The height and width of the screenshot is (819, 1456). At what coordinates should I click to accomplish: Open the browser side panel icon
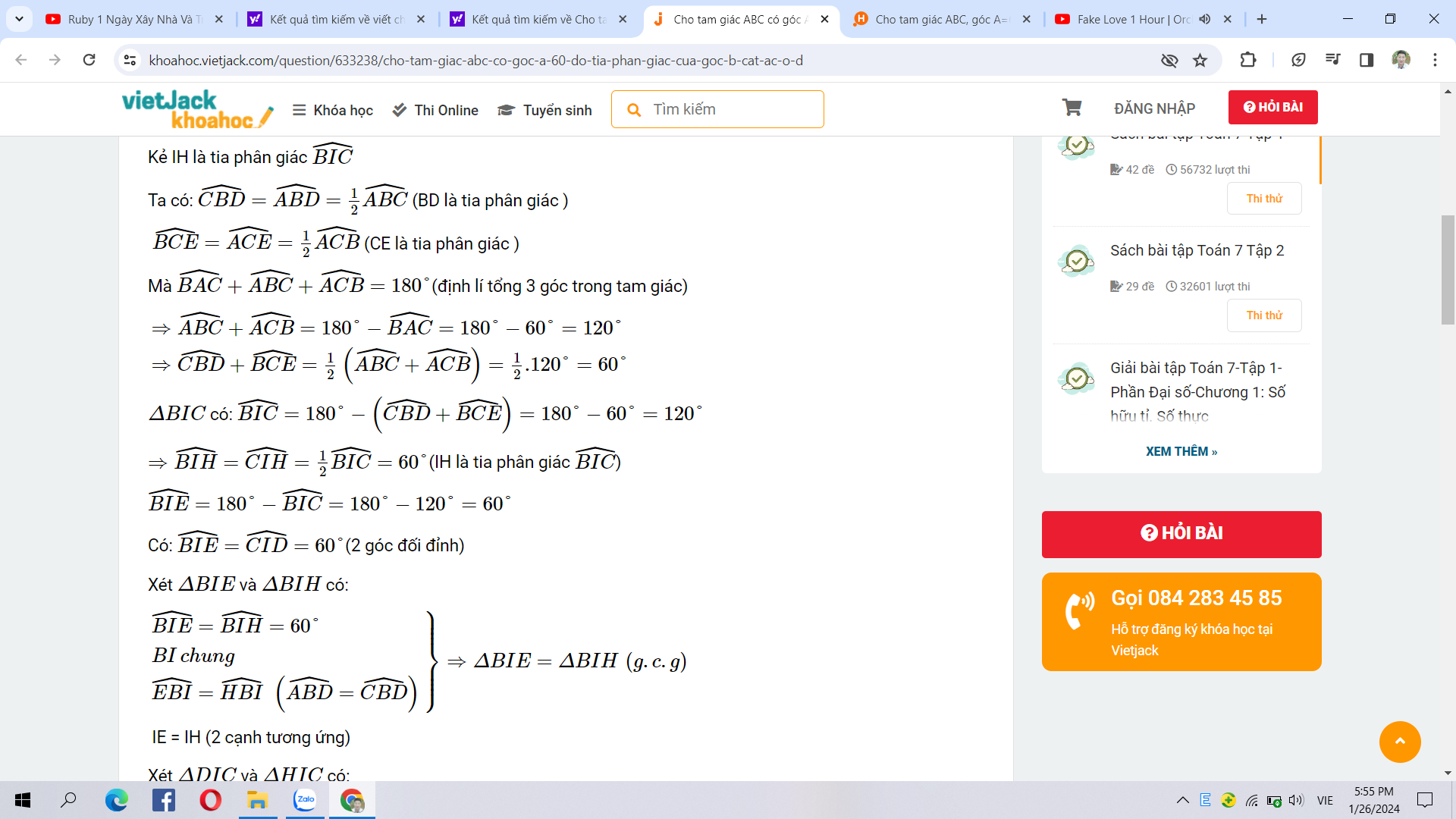pos(1366,61)
